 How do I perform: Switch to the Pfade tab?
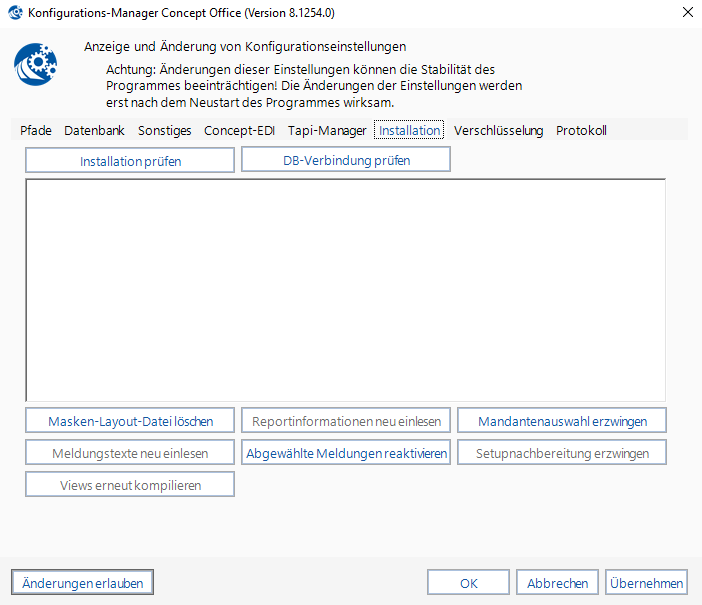pyautogui.click(x=36, y=131)
